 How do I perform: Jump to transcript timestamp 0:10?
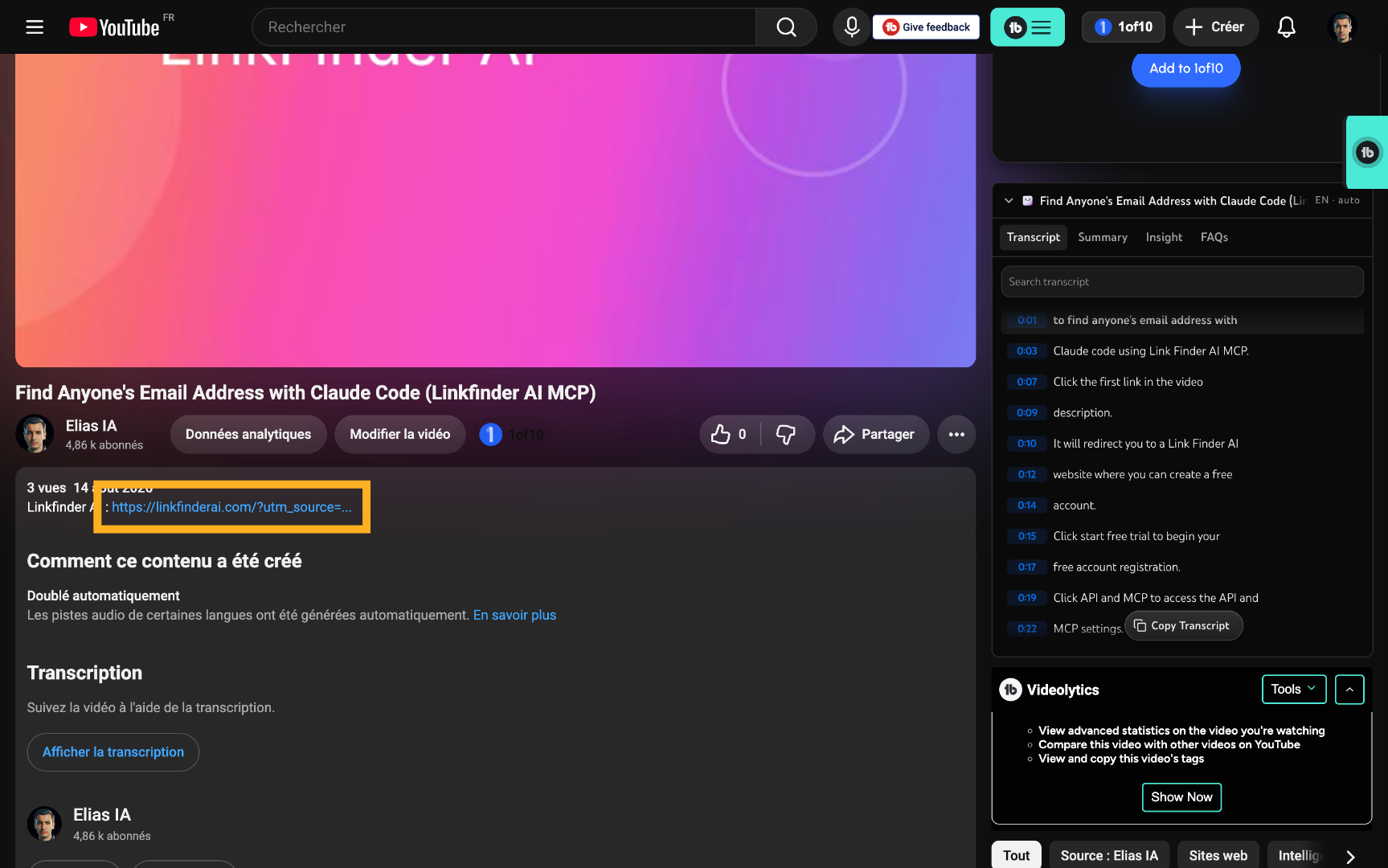pos(1027,444)
